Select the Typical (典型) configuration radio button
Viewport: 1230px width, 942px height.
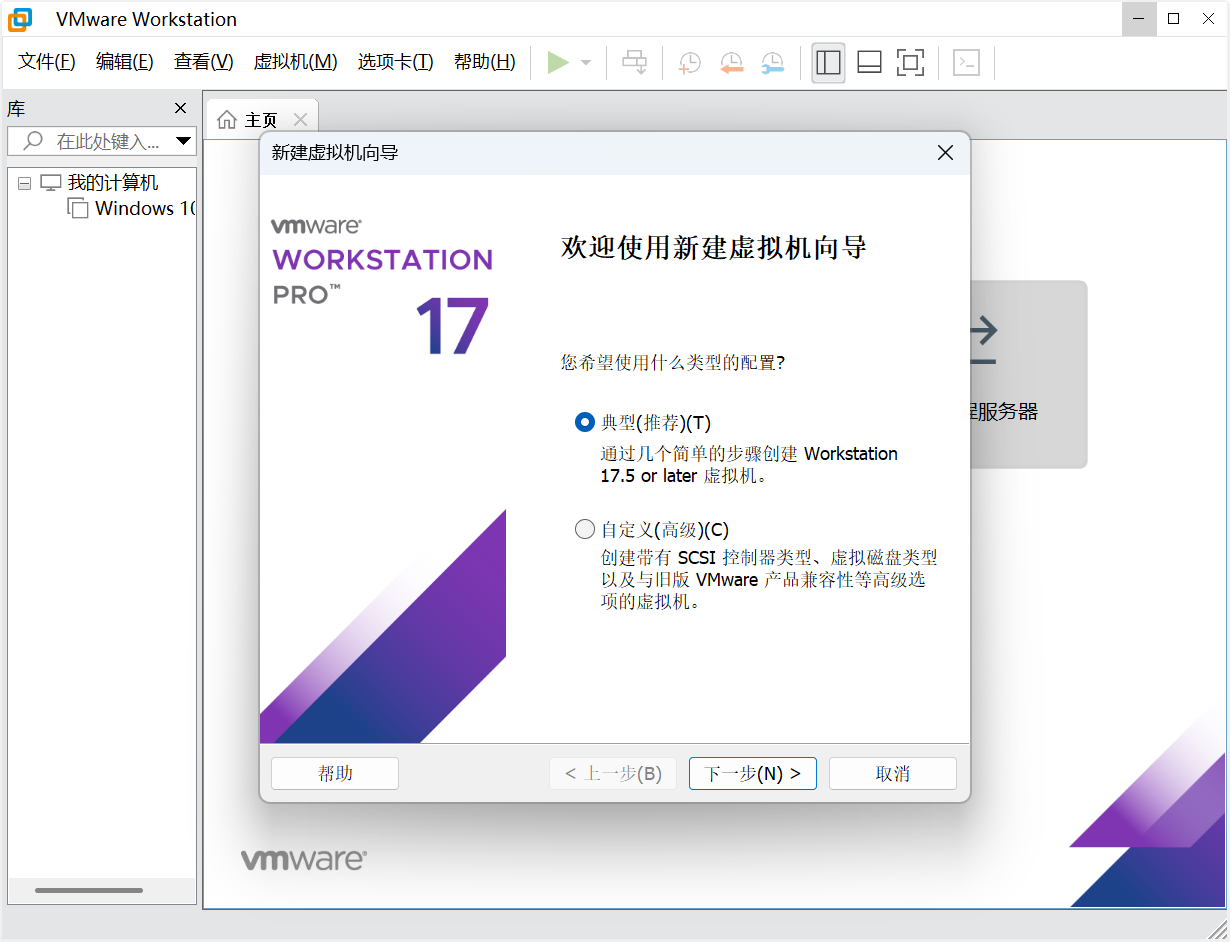click(x=585, y=423)
